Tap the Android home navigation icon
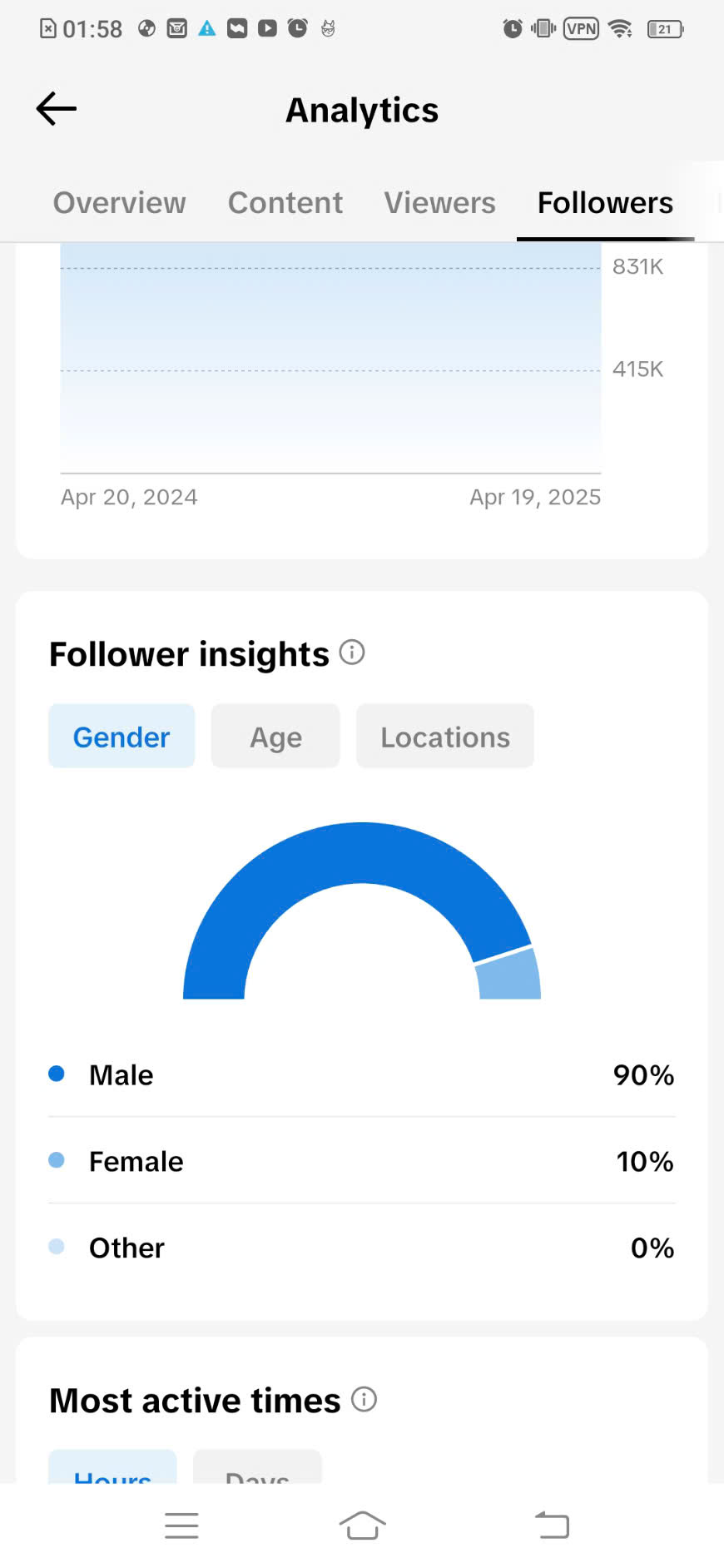The image size is (724, 1568). pos(362,1526)
